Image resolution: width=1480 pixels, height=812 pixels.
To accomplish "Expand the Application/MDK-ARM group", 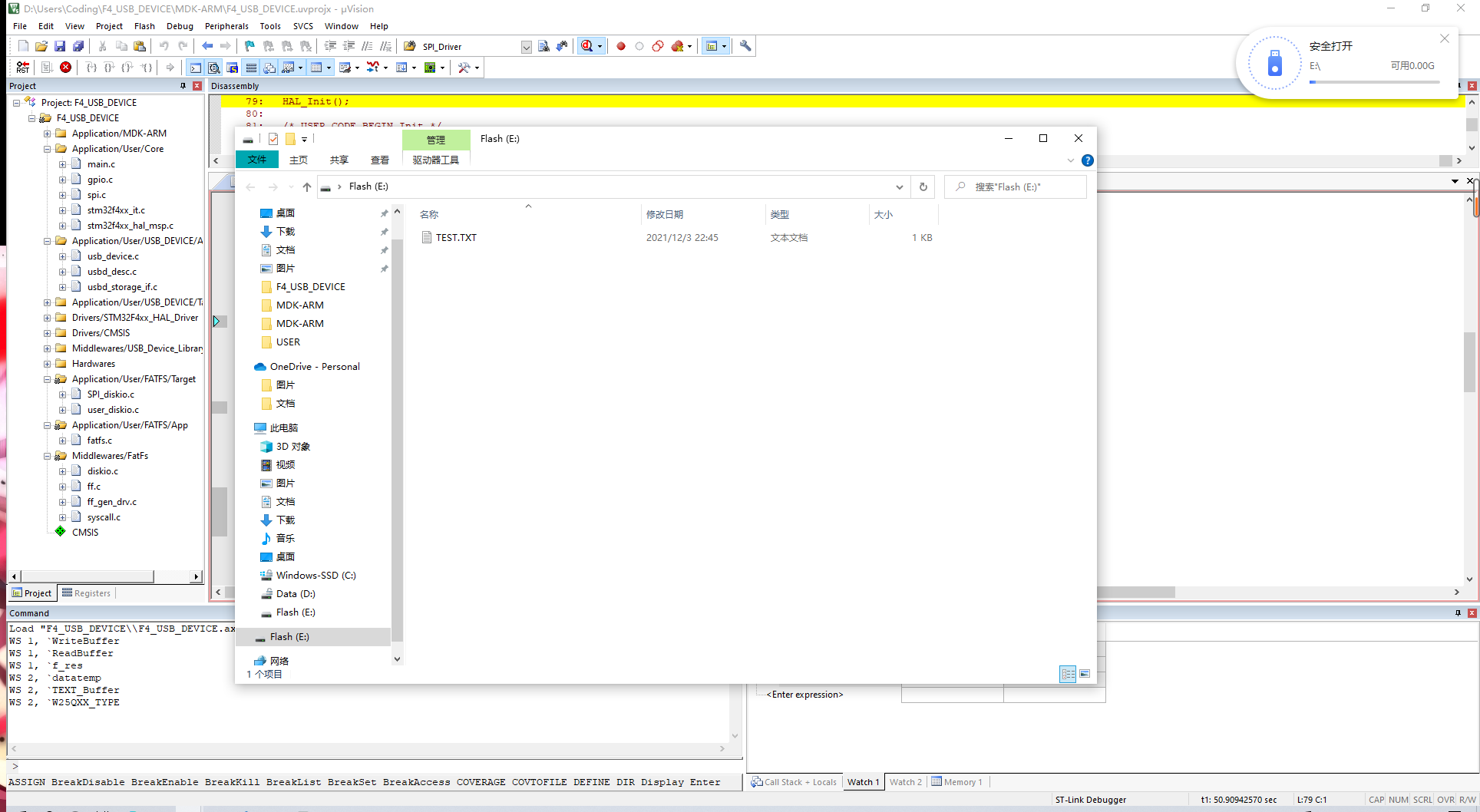I will point(48,134).
